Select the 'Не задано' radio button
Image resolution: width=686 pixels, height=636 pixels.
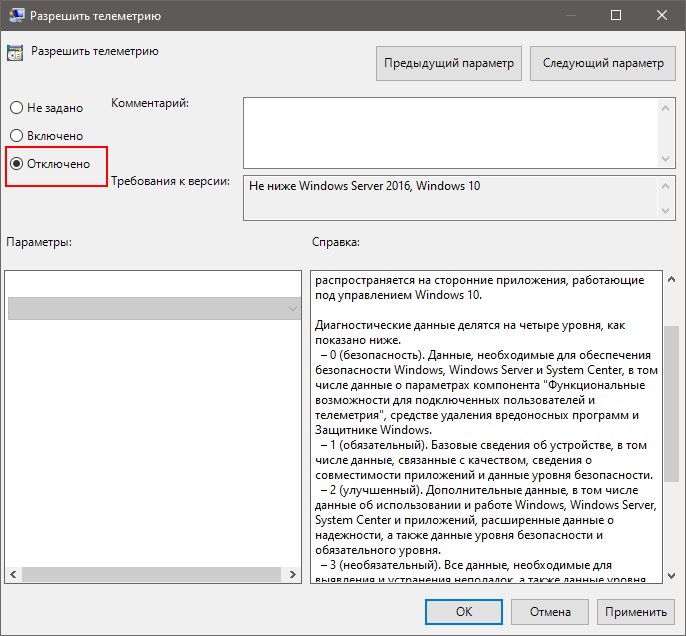pyautogui.click(x=16, y=108)
